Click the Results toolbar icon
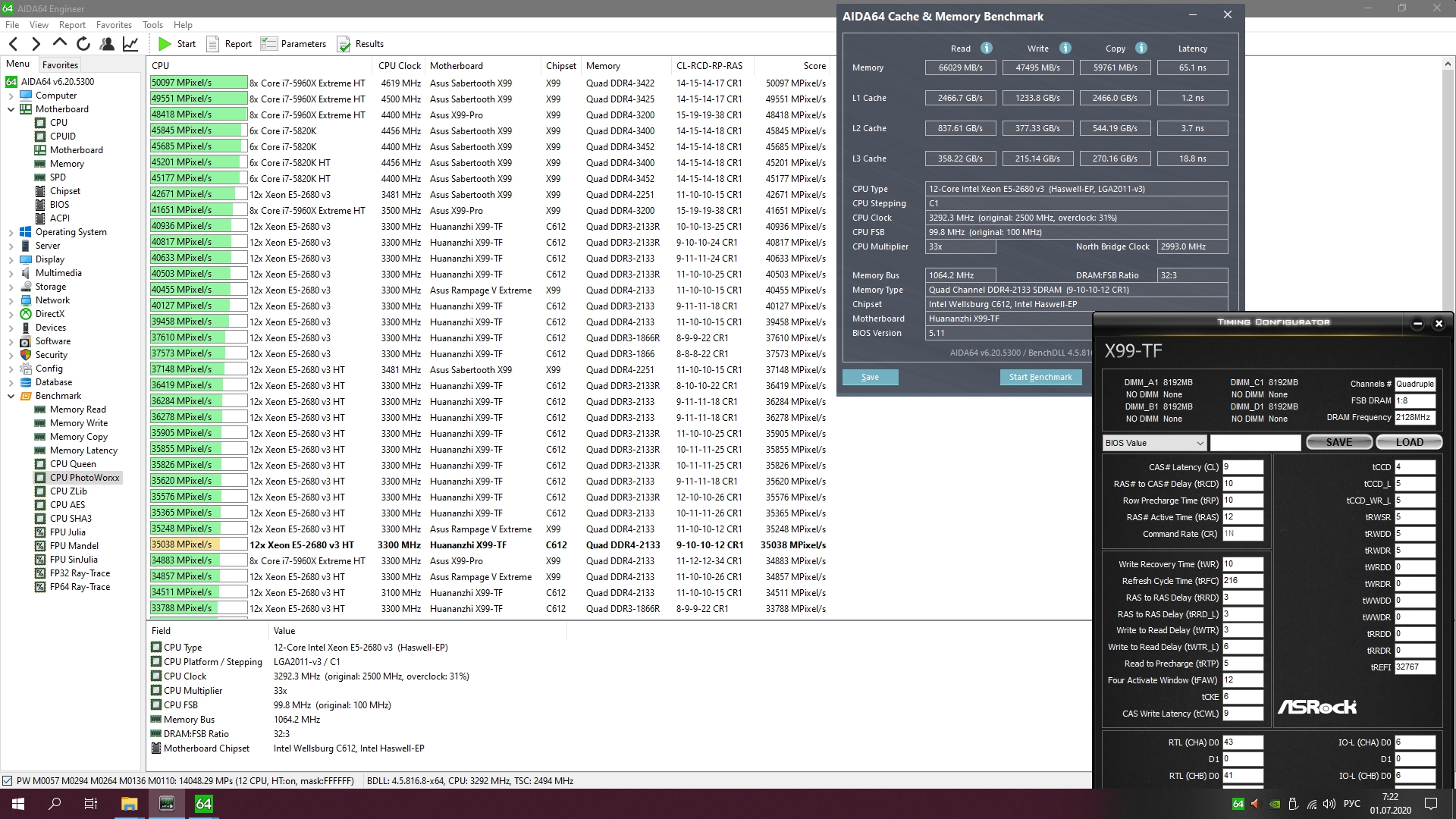The width and height of the screenshot is (1456, 819). tap(344, 44)
